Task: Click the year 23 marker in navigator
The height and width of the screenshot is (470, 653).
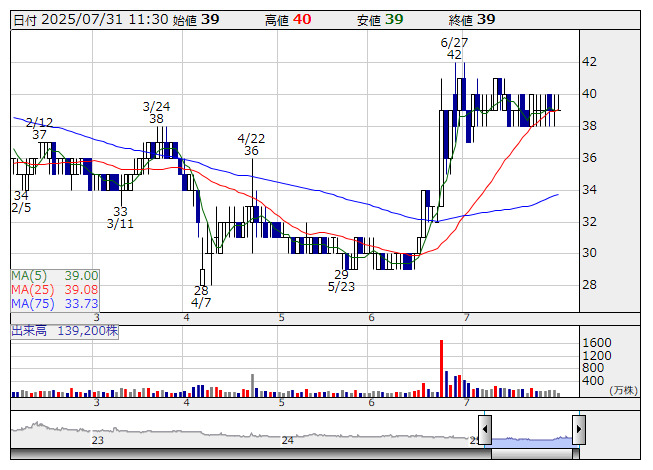Action: click(x=97, y=440)
